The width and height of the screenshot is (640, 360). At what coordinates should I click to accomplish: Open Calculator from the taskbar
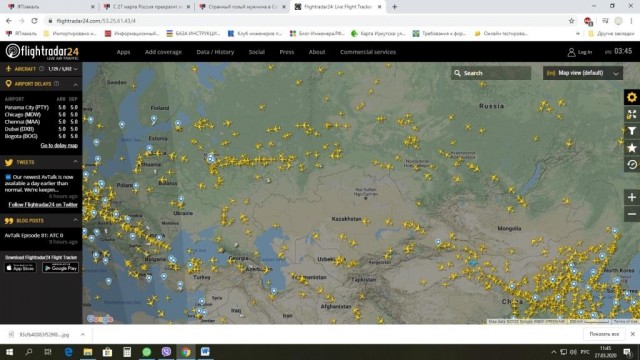point(127,352)
